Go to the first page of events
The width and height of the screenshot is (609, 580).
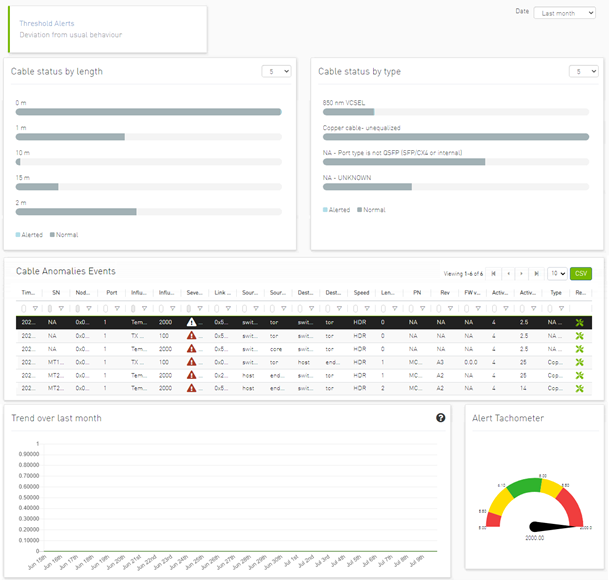[493, 273]
